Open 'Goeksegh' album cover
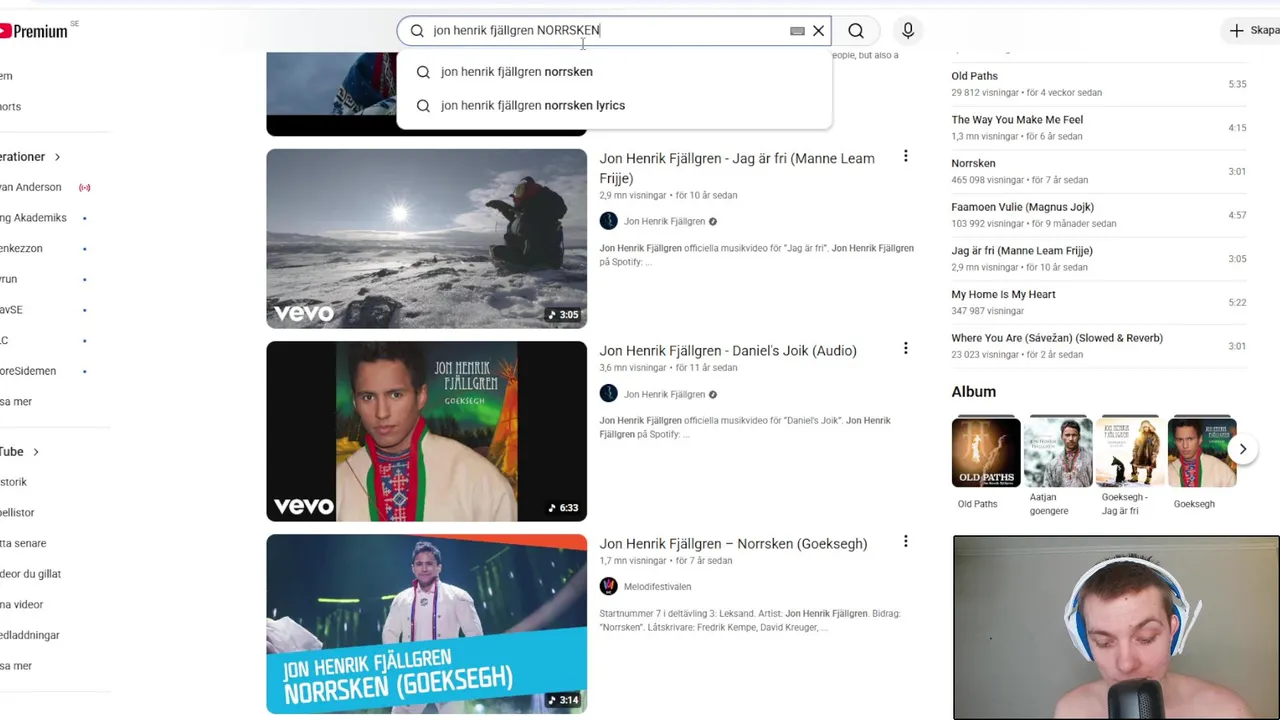This screenshot has width=1280, height=720. [1202, 452]
